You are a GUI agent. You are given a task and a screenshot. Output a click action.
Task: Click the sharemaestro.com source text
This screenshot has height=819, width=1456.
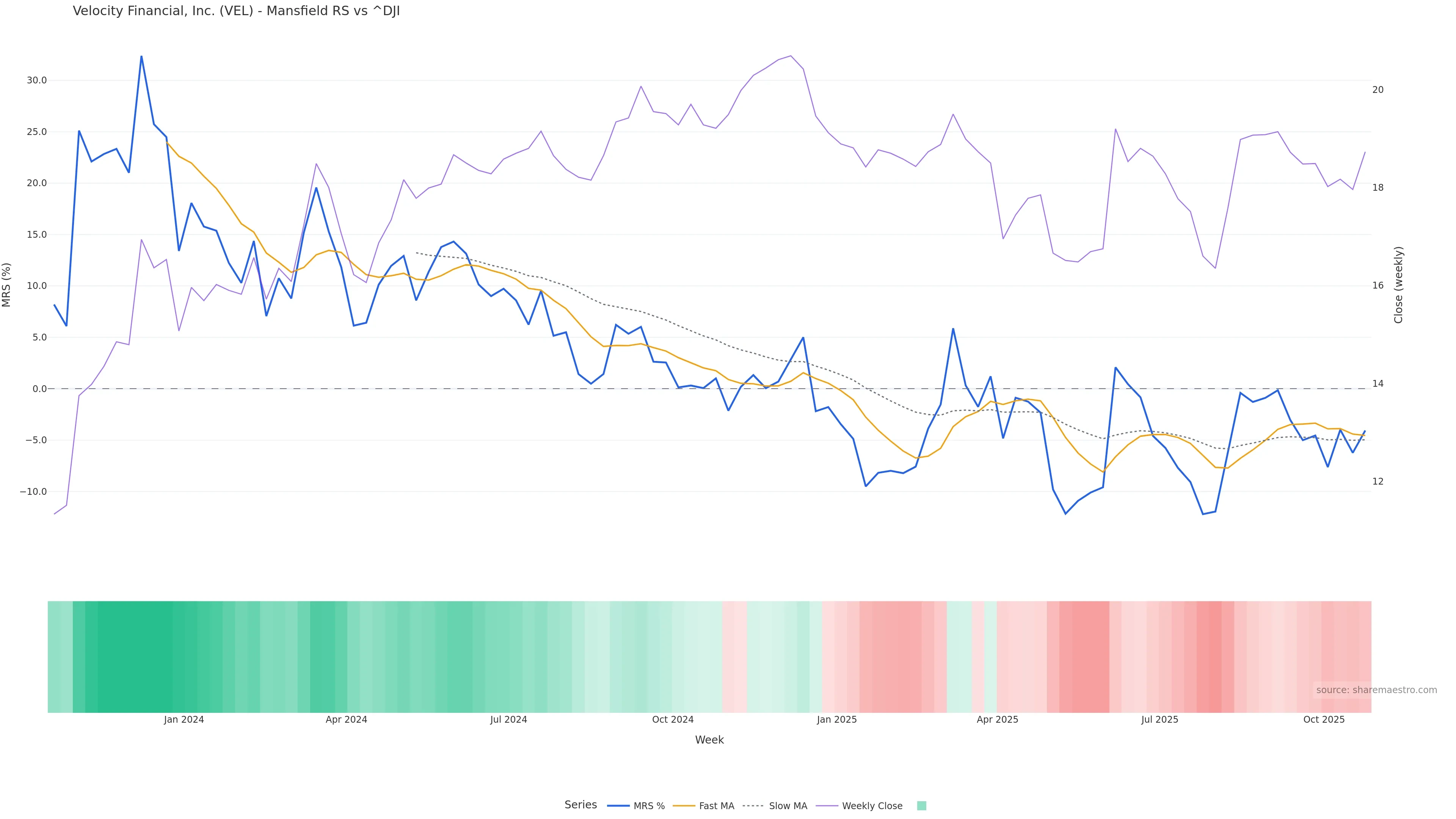[1376, 690]
